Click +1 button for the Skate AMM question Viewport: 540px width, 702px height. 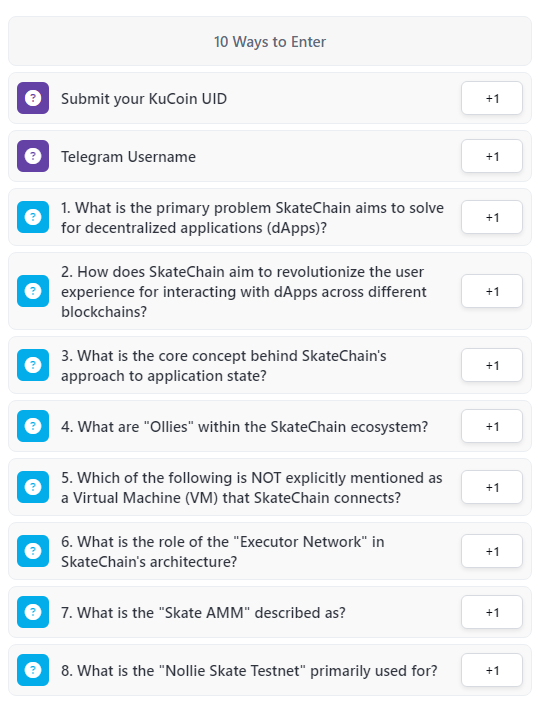(492, 612)
